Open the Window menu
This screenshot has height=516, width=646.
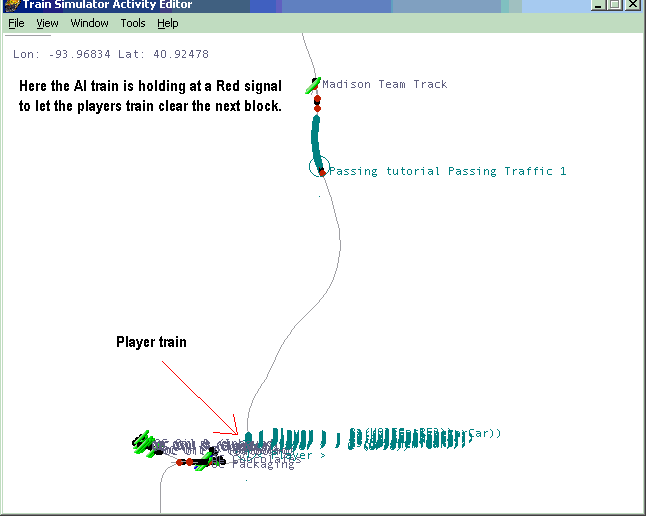click(x=89, y=23)
